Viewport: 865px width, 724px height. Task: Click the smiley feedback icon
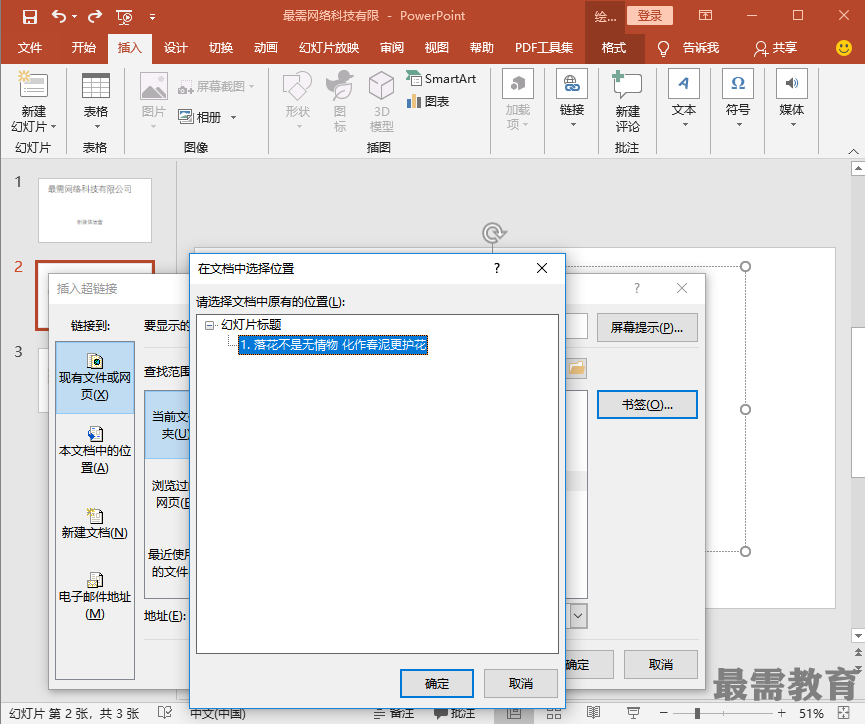tap(843, 48)
